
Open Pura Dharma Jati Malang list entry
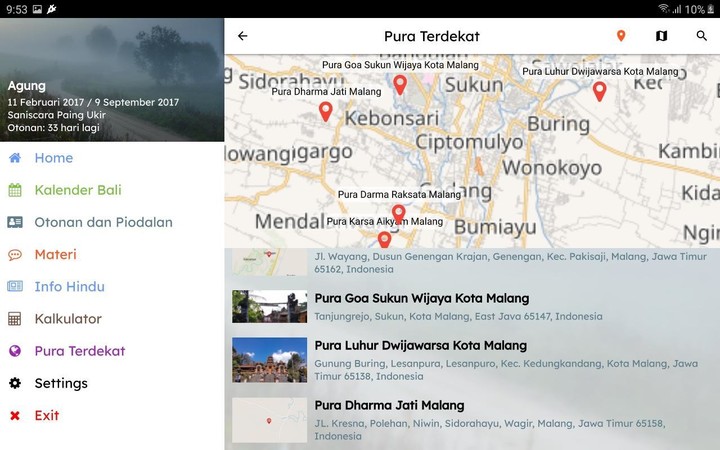(x=389, y=405)
